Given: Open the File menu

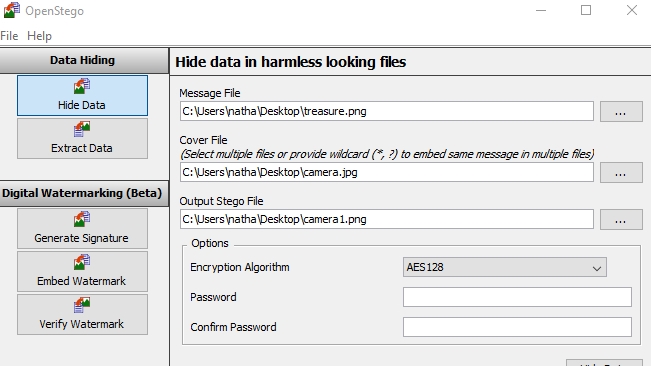Looking at the screenshot, I should point(9,36).
